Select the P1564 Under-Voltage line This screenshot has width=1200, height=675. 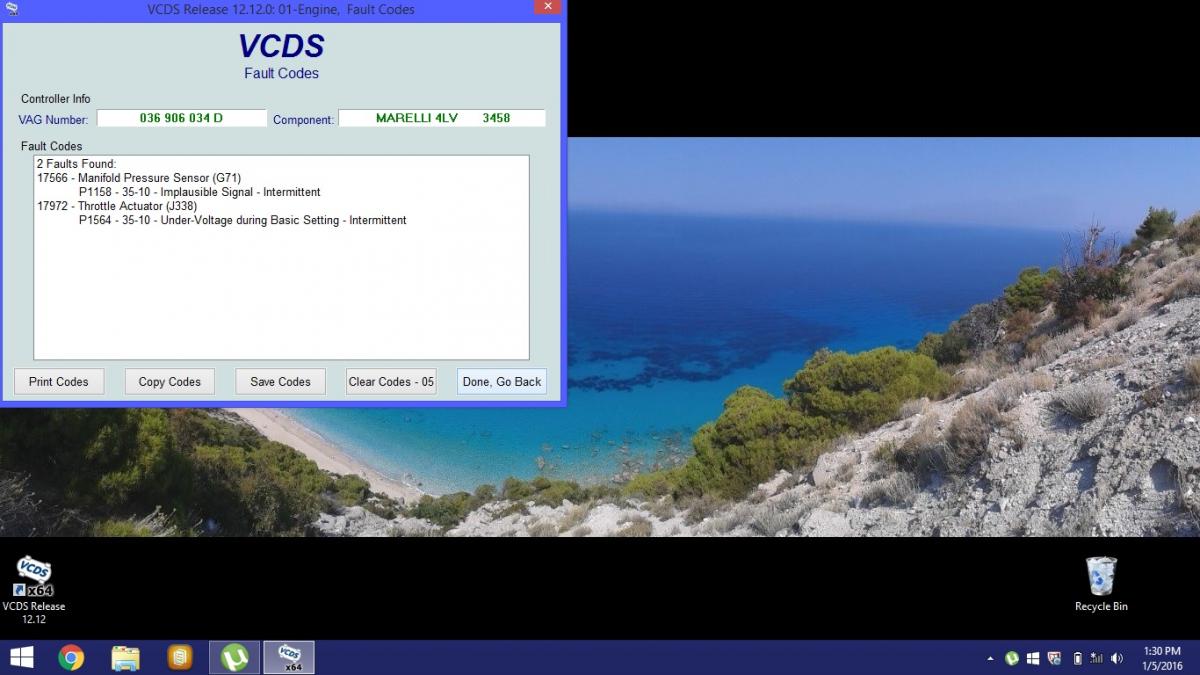243,220
